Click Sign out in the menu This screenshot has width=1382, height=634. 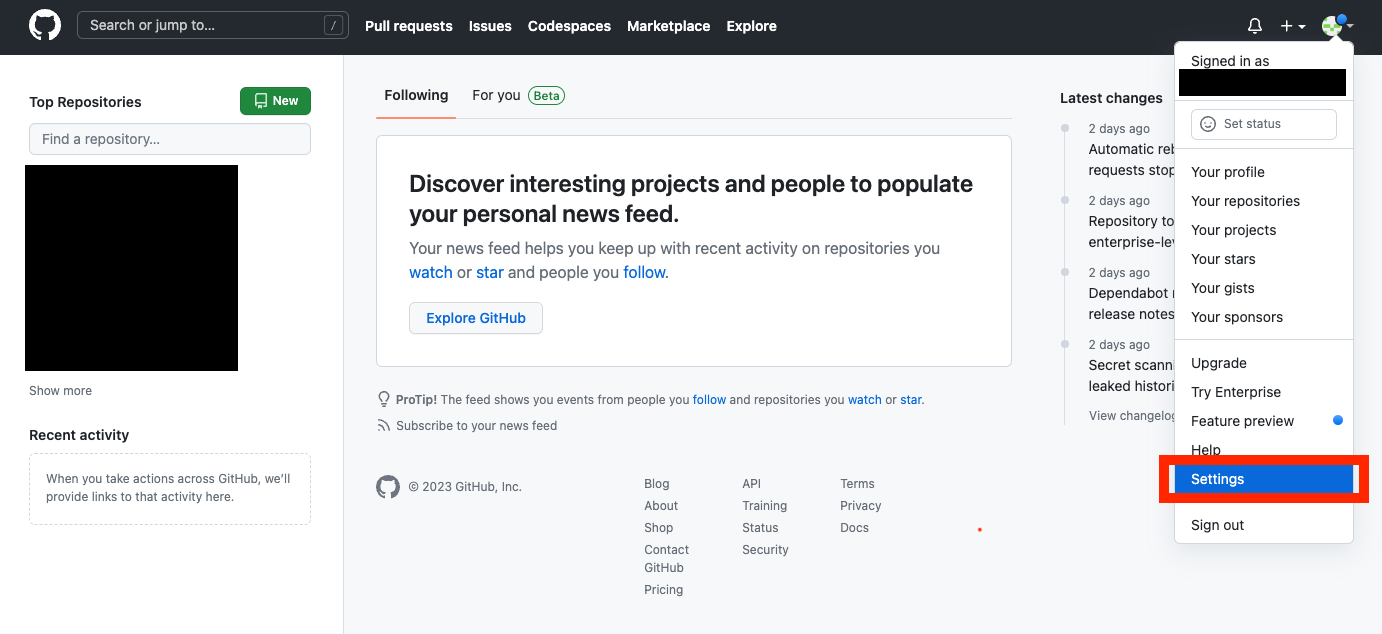click(1217, 525)
